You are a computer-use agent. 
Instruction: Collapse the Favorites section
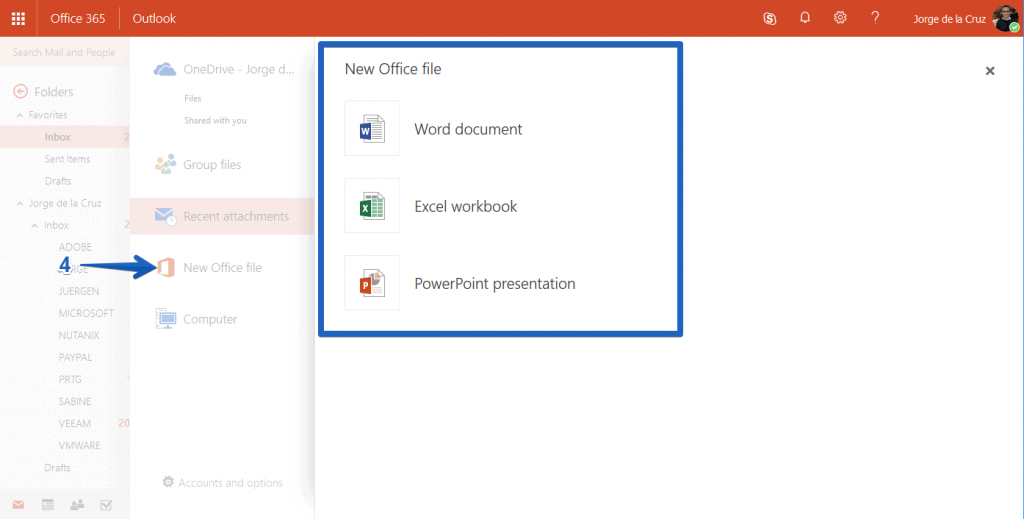(20, 115)
